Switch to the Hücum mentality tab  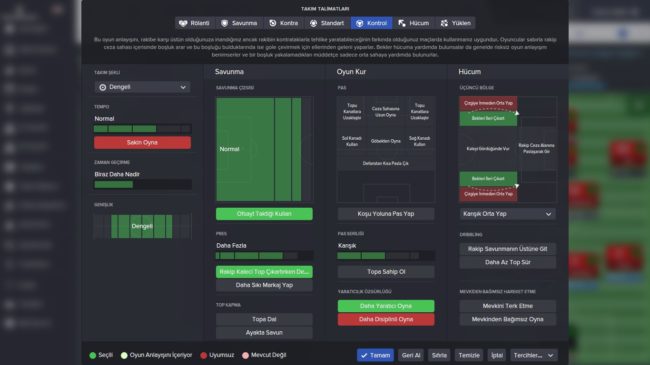pyautogui.click(x=414, y=23)
